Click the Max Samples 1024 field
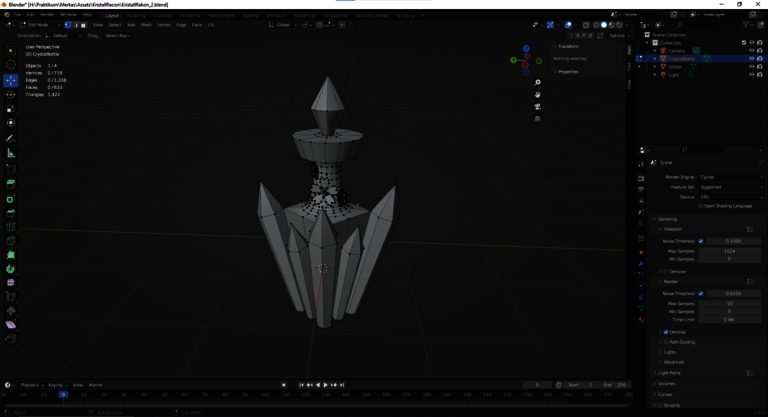Image resolution: width=768 pixels, height=417 pixels. [x=729, y=251]
